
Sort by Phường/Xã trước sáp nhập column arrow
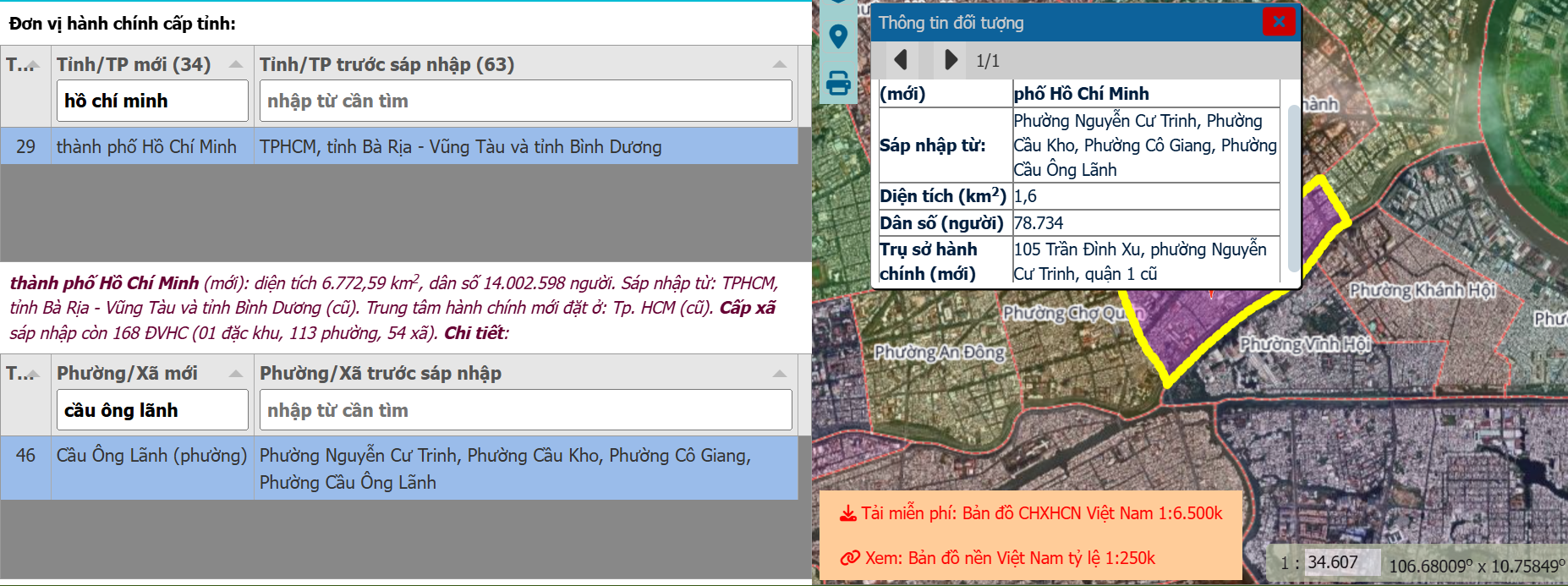pos(779,374)
